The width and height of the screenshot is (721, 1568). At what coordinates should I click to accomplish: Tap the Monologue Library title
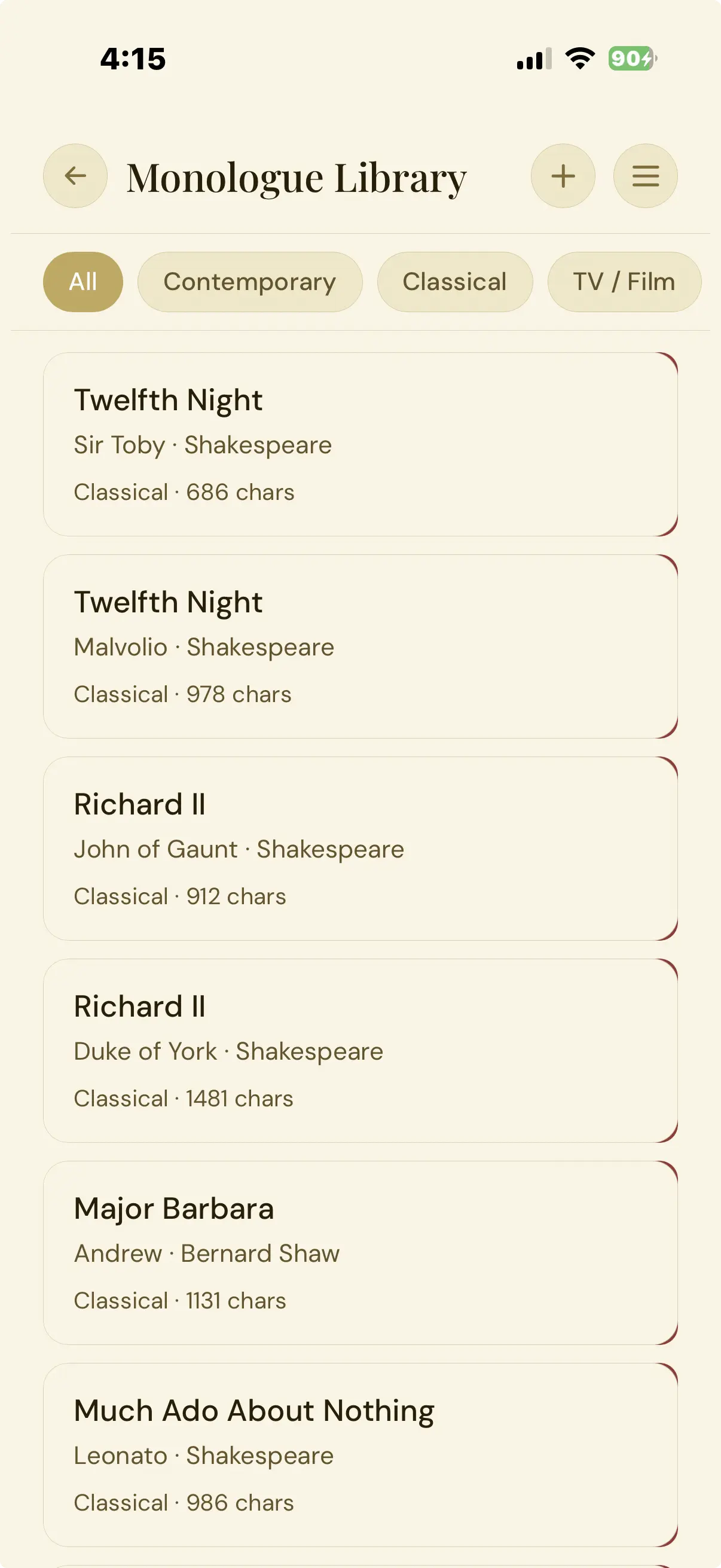pos(297,178)
